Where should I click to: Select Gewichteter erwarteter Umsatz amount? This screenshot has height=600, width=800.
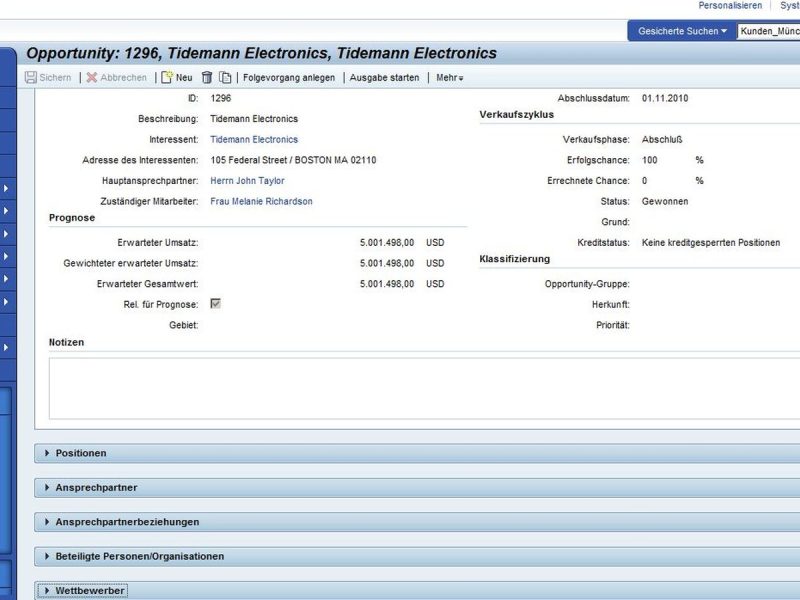click(x=387, y=263)
